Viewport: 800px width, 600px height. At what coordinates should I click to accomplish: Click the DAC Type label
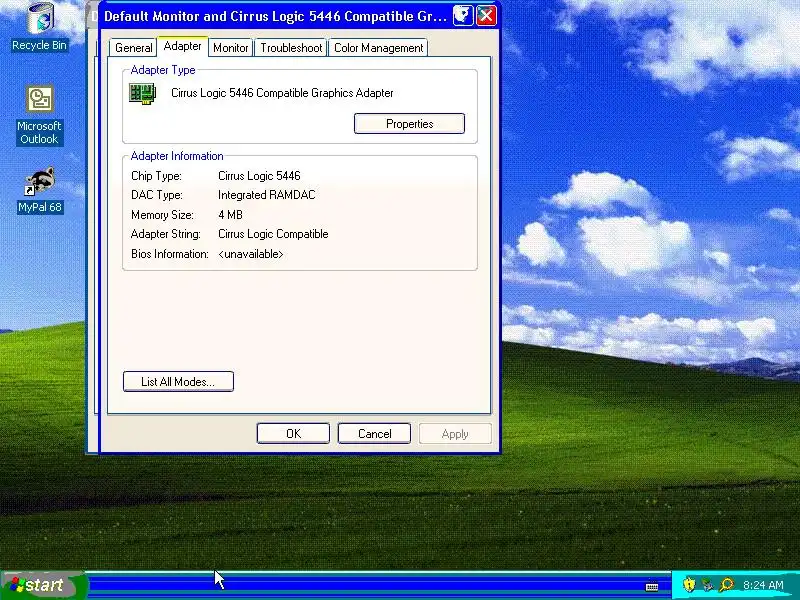point(157,195)
